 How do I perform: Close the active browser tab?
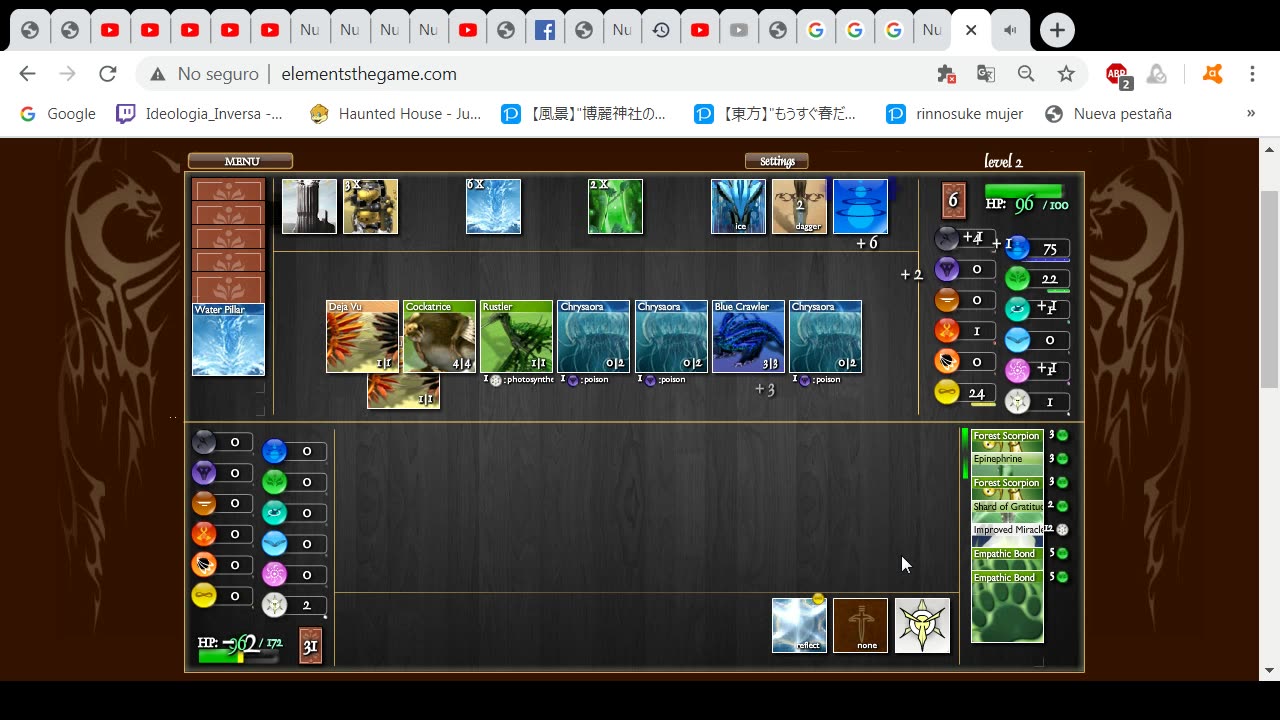tap(970, 30)
